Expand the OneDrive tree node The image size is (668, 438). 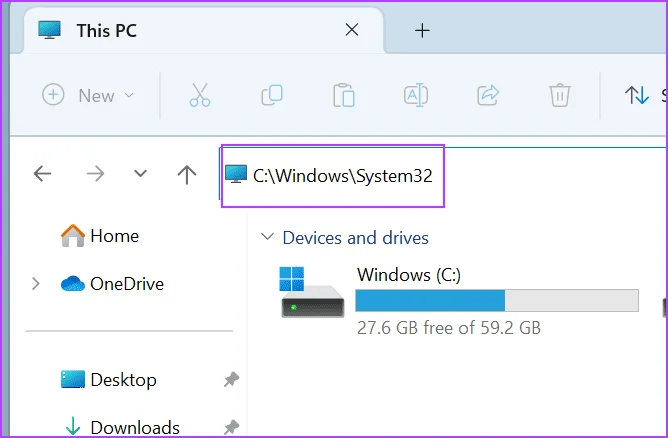(36, 284)
